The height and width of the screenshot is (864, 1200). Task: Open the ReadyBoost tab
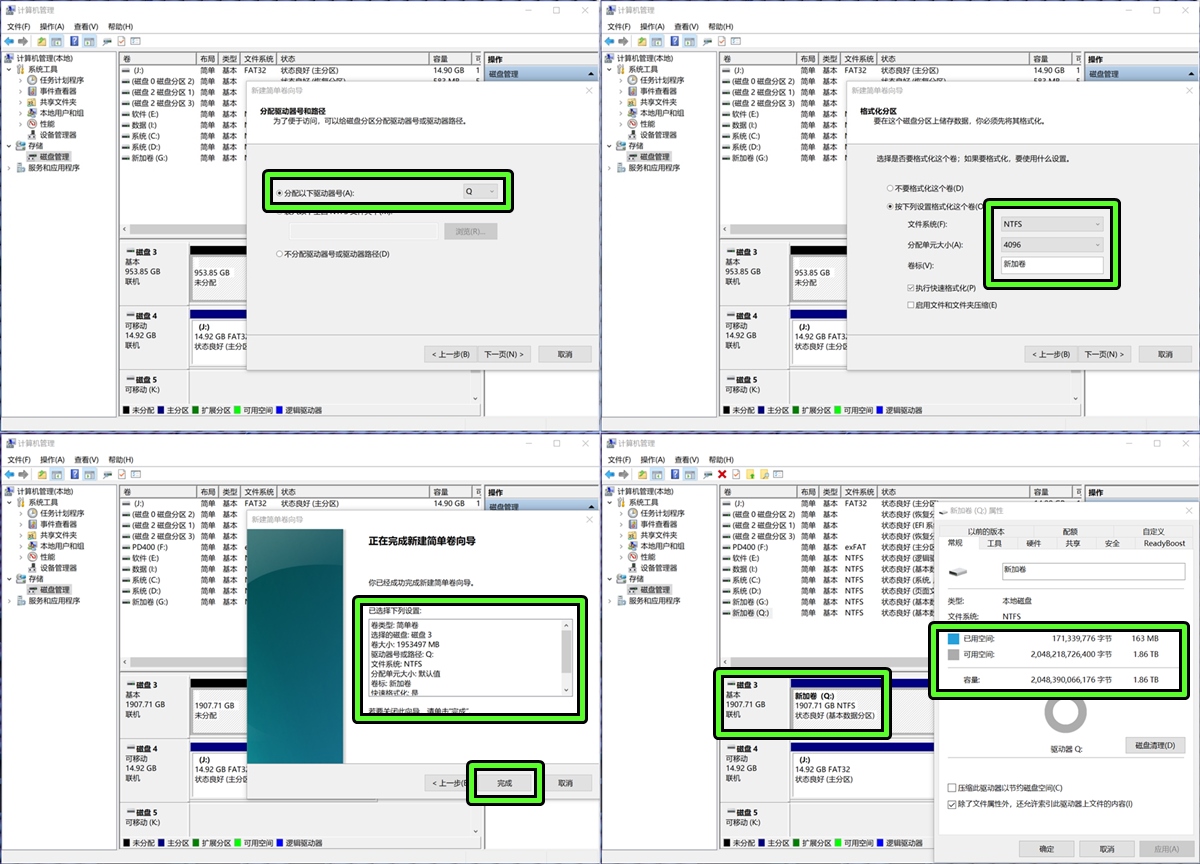click(x=1164, y=543)
